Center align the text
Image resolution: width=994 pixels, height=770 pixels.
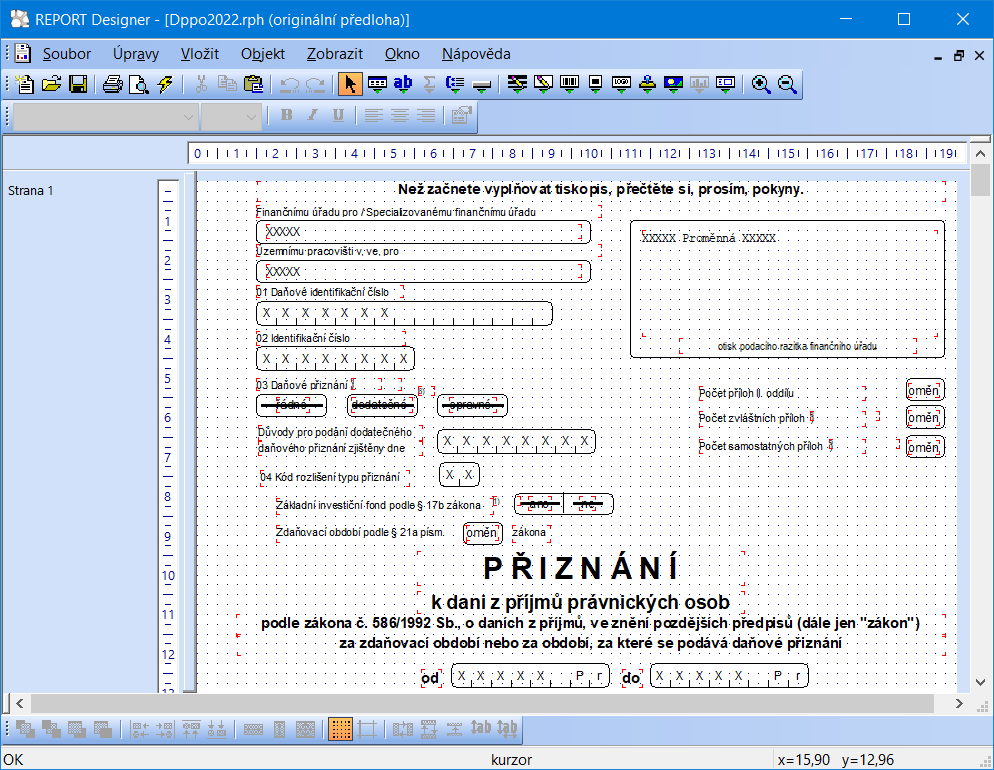[399, 115]
